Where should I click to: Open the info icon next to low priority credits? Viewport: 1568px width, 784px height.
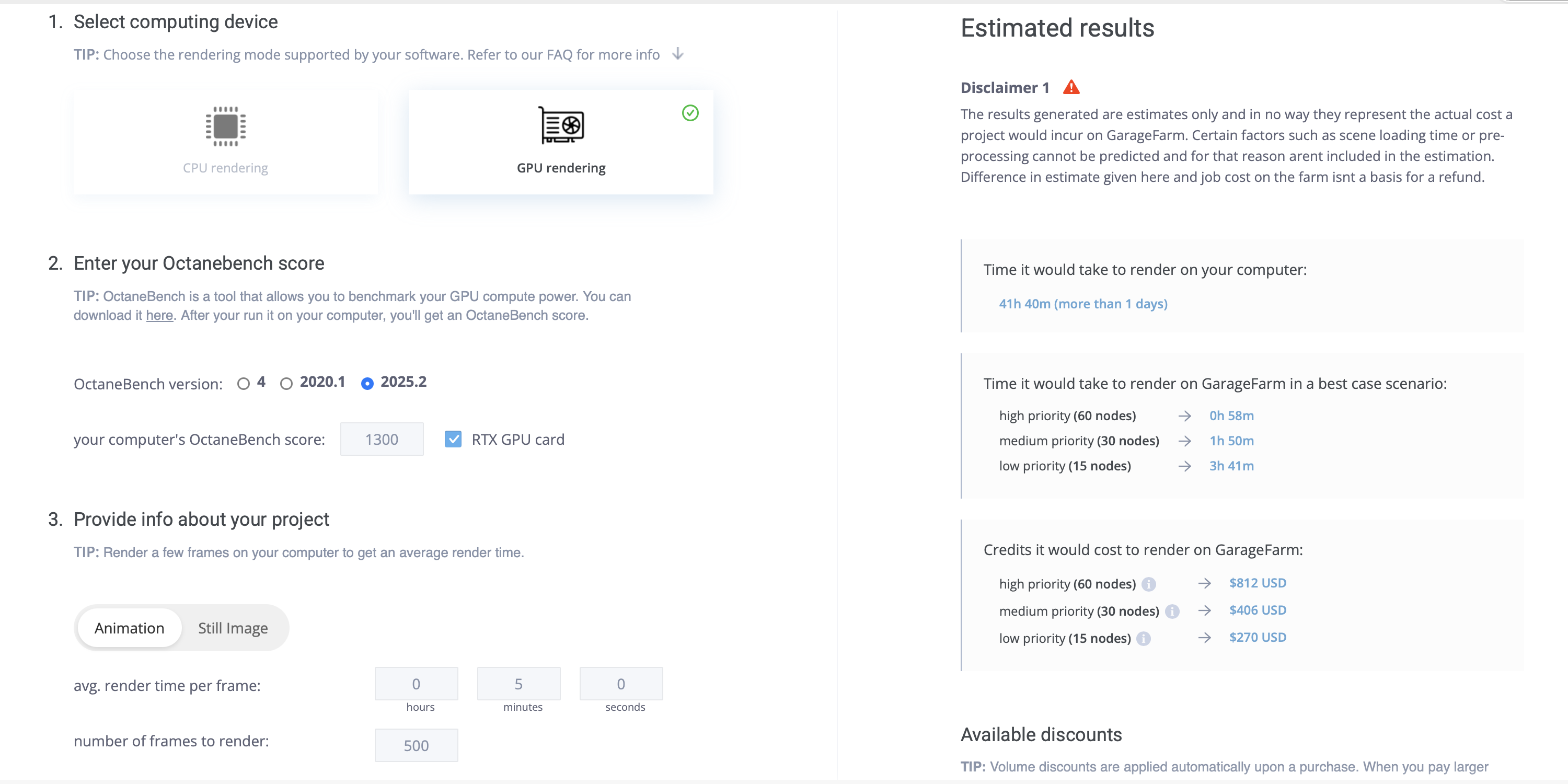tap(1143, 639)
